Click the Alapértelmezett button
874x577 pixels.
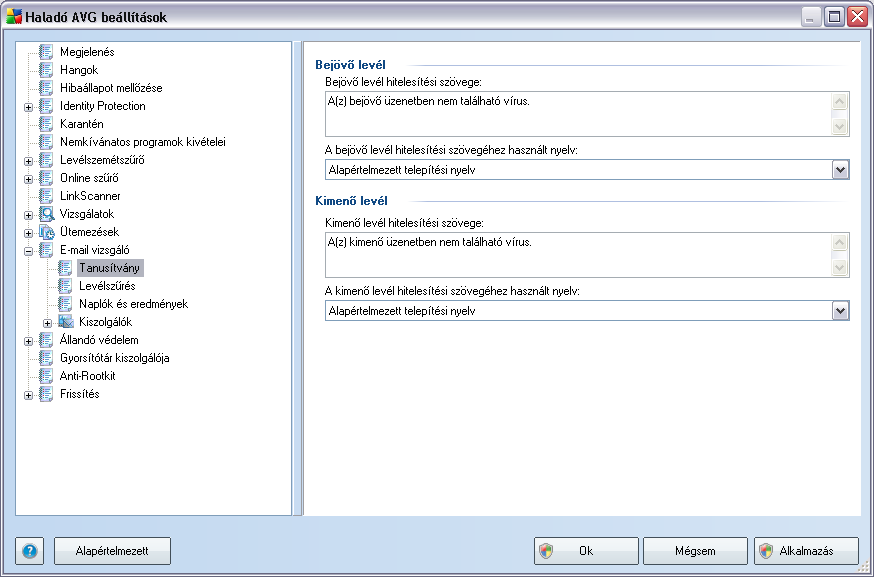(x=113, y=551)
